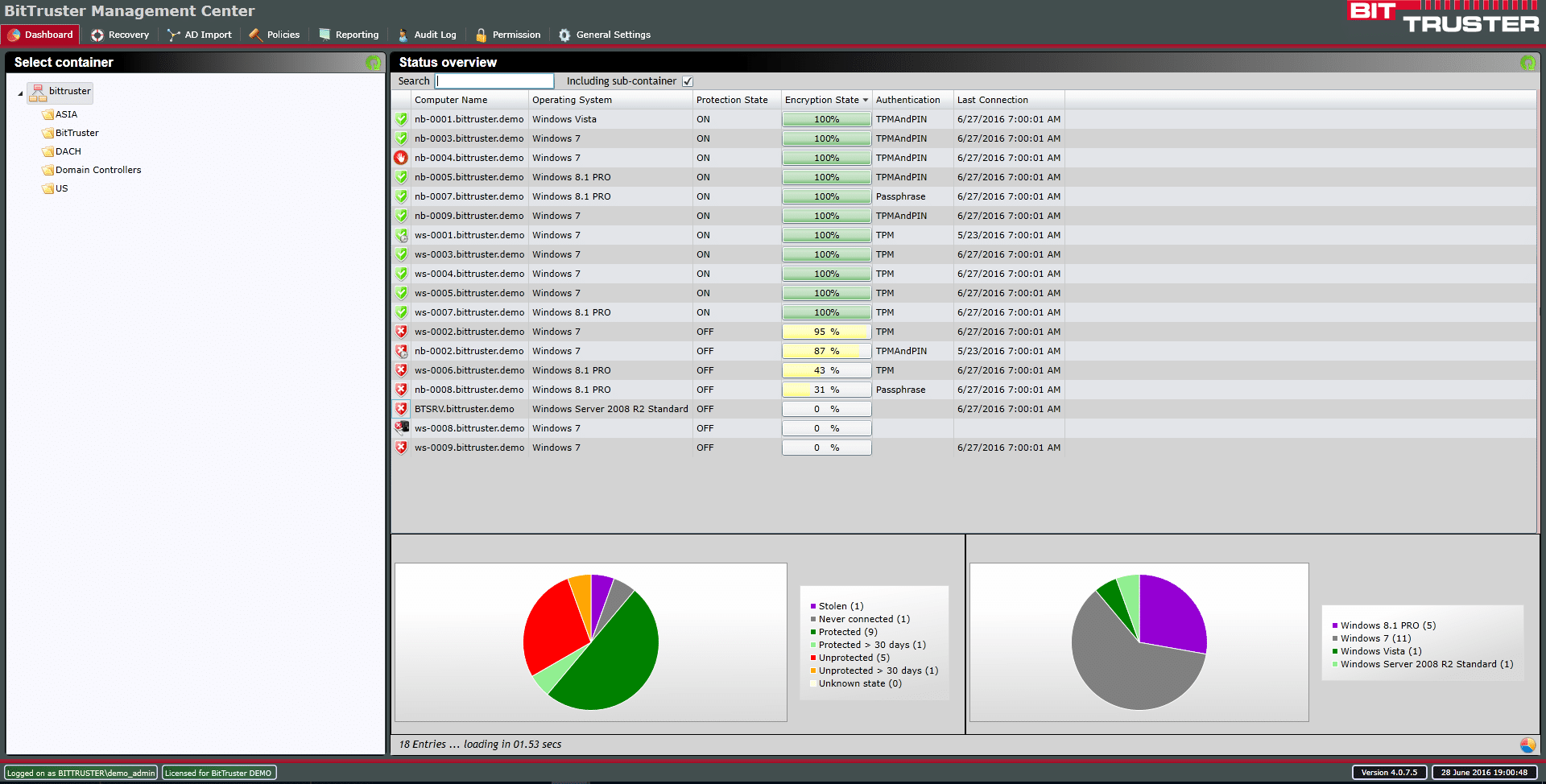Image resolution: width=1546 pixels, height=784 pixels.
Task: Click the refresh icon in Select container panel
Action: pos(373,63)
